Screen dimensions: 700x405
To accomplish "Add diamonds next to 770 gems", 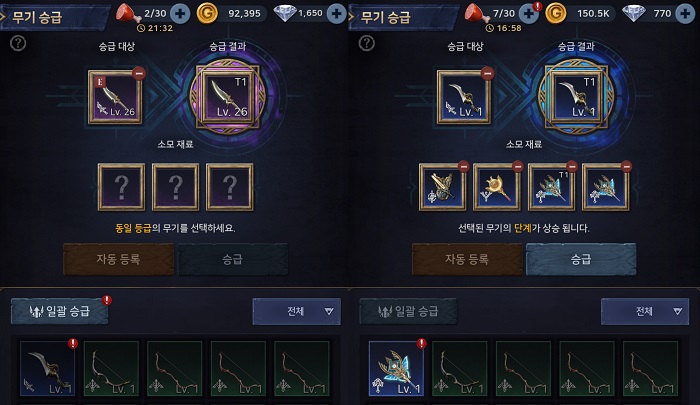I will coord(685,13).
